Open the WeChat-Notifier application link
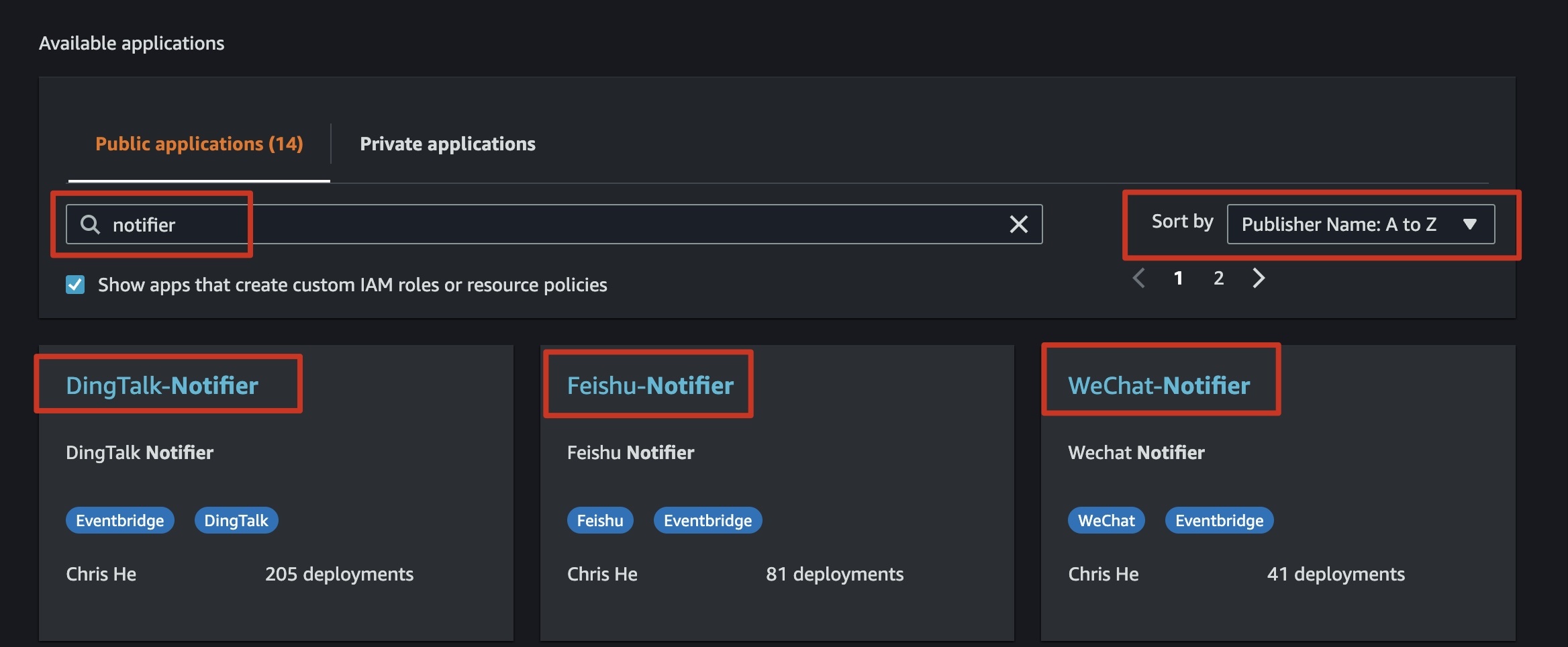 point(1159,385)
